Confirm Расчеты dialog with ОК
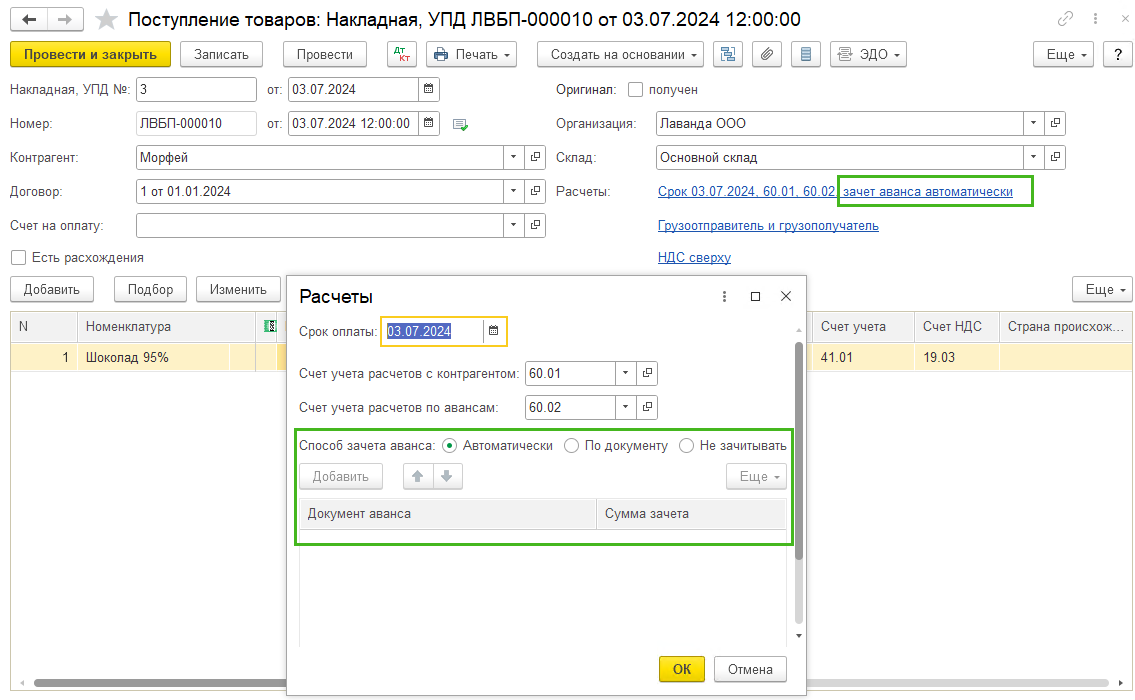Viewport: 1135px width, 700px height. (x=682, y=669)
